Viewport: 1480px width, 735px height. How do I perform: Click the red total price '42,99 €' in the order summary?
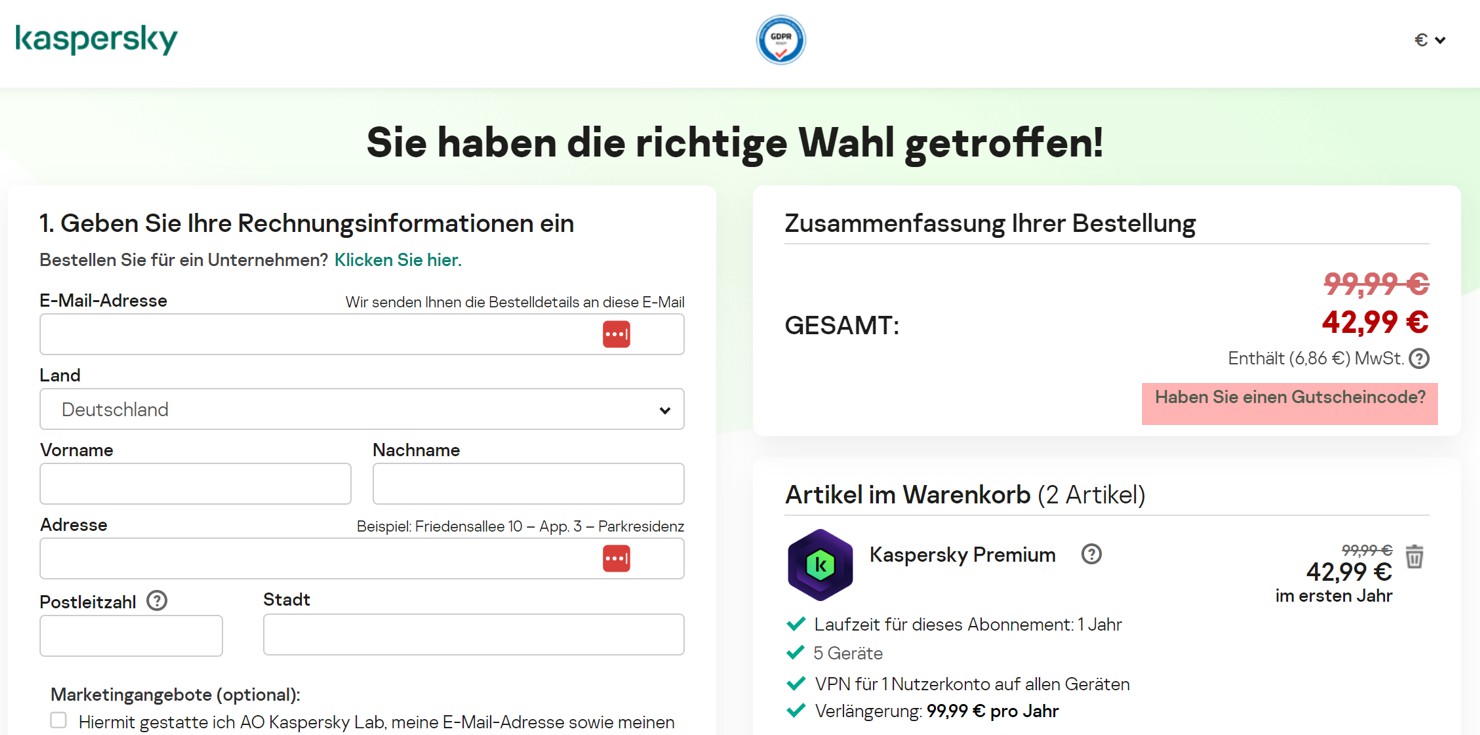point(1375,322)
